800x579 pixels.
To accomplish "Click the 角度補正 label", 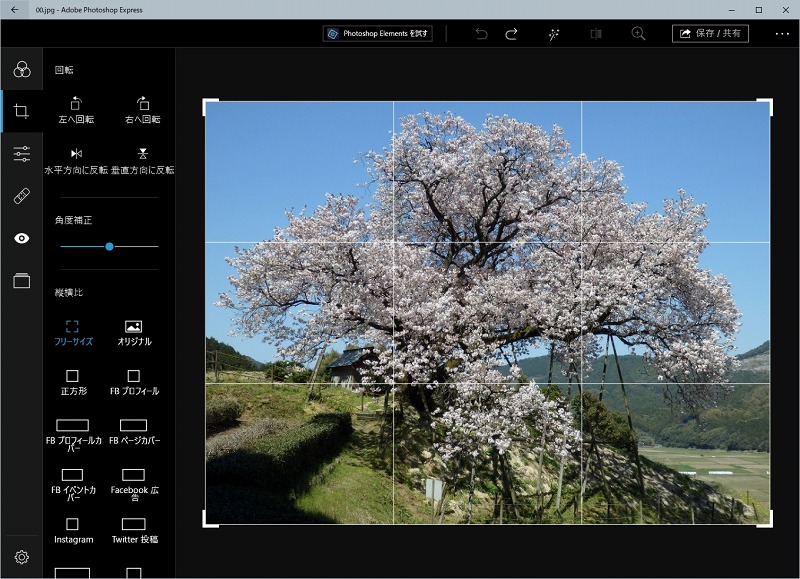I will click(x=73, y=220).
